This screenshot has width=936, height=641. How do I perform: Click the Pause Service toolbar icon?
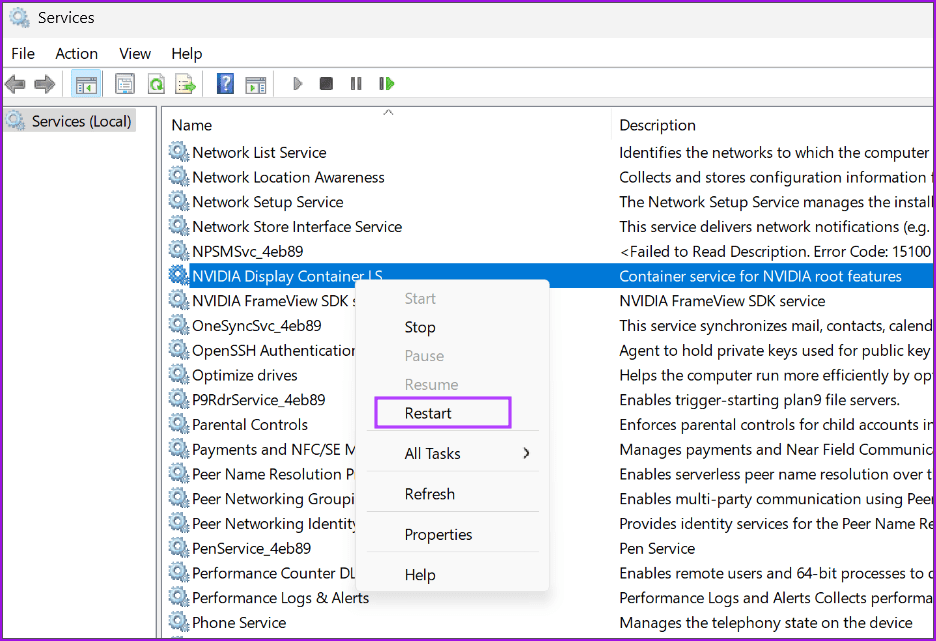(356, 84)
